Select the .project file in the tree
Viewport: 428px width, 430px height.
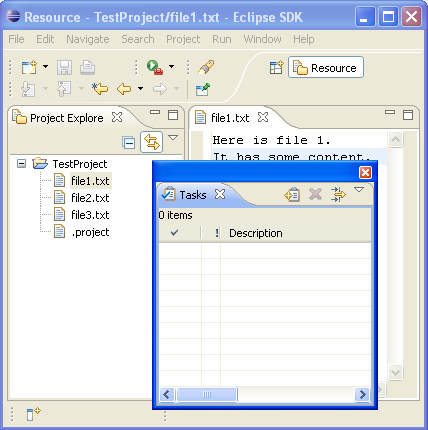(82, 232)
